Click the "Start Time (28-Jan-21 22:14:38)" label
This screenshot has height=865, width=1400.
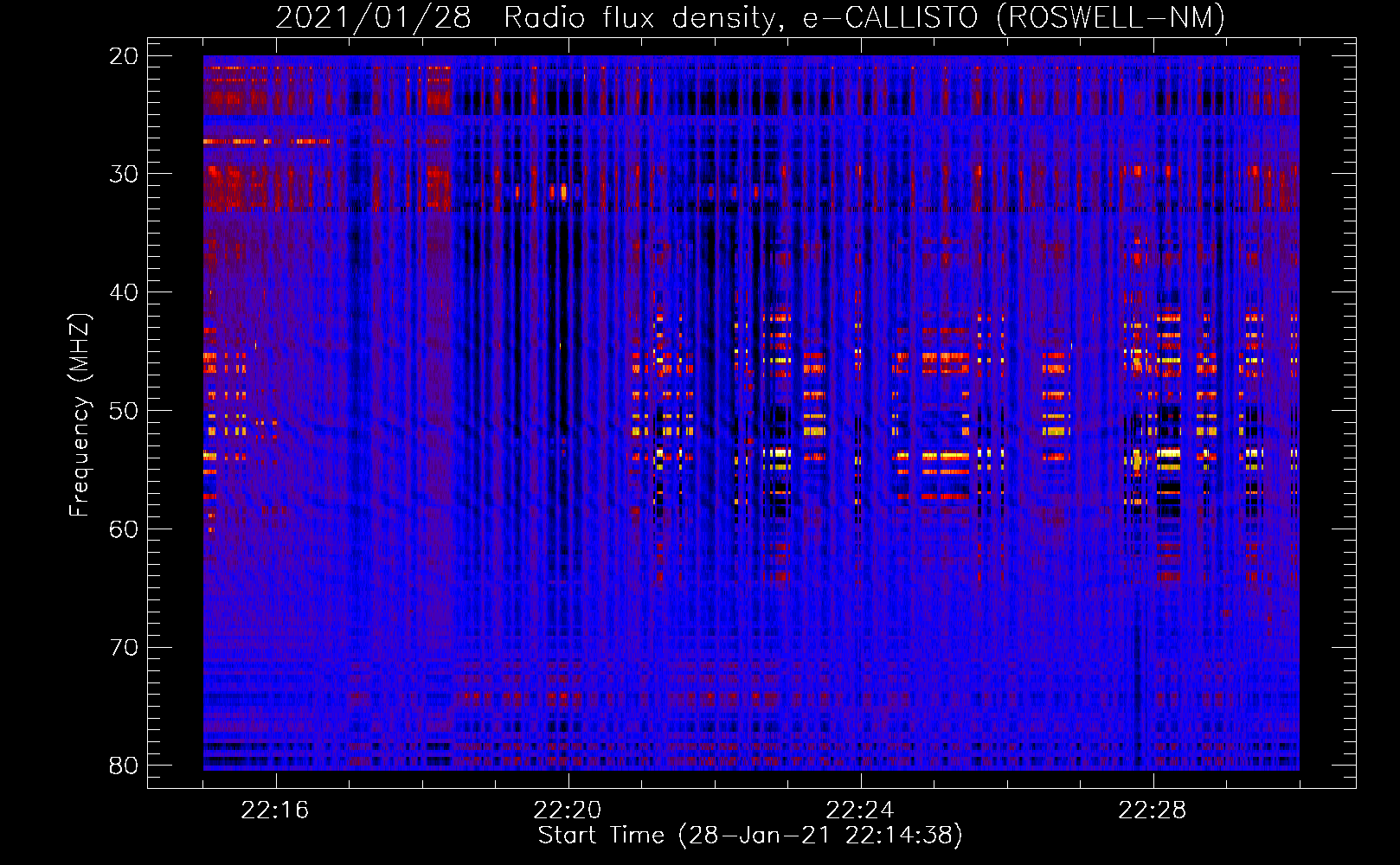[750, 836]
